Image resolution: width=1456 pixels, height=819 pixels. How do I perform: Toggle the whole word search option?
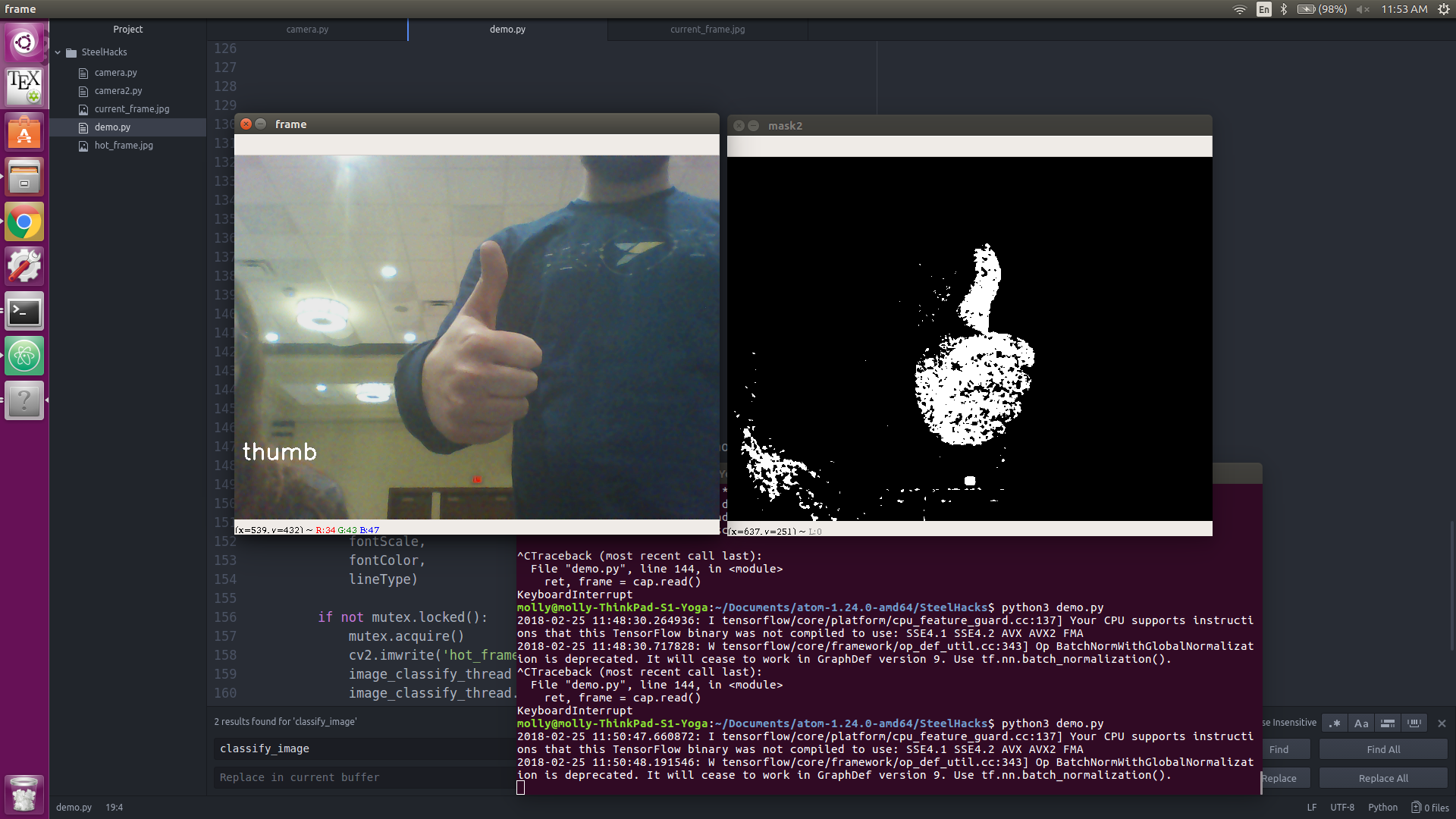1414,723
